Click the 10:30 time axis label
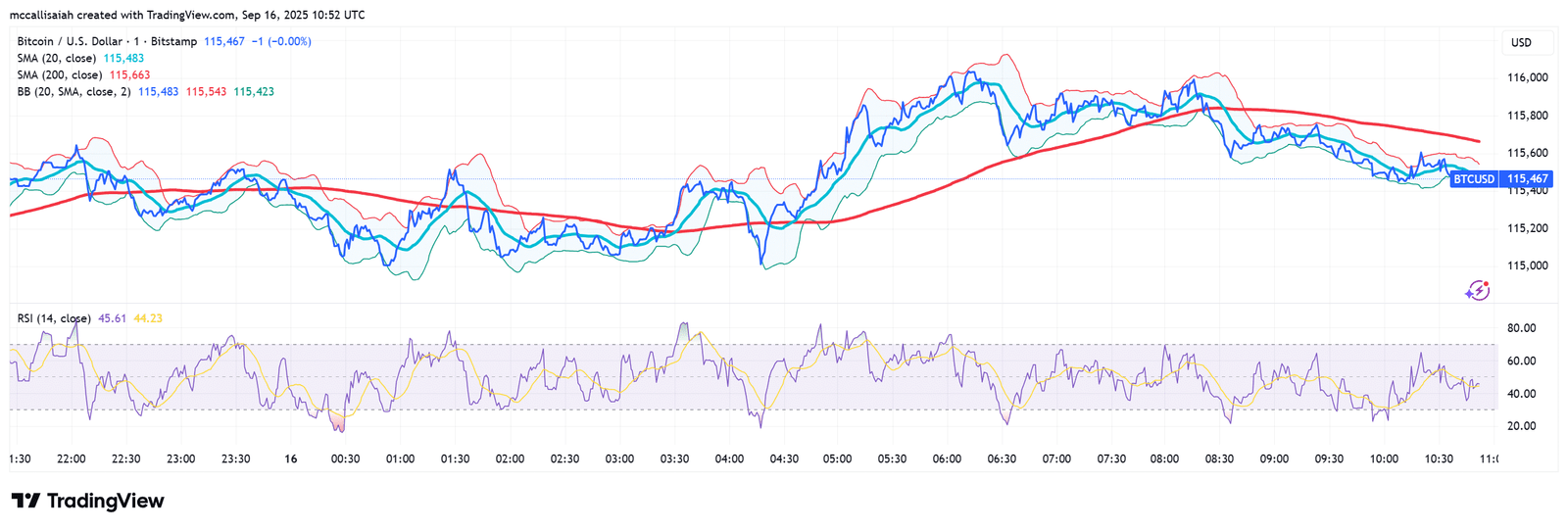 point(1439,458)
